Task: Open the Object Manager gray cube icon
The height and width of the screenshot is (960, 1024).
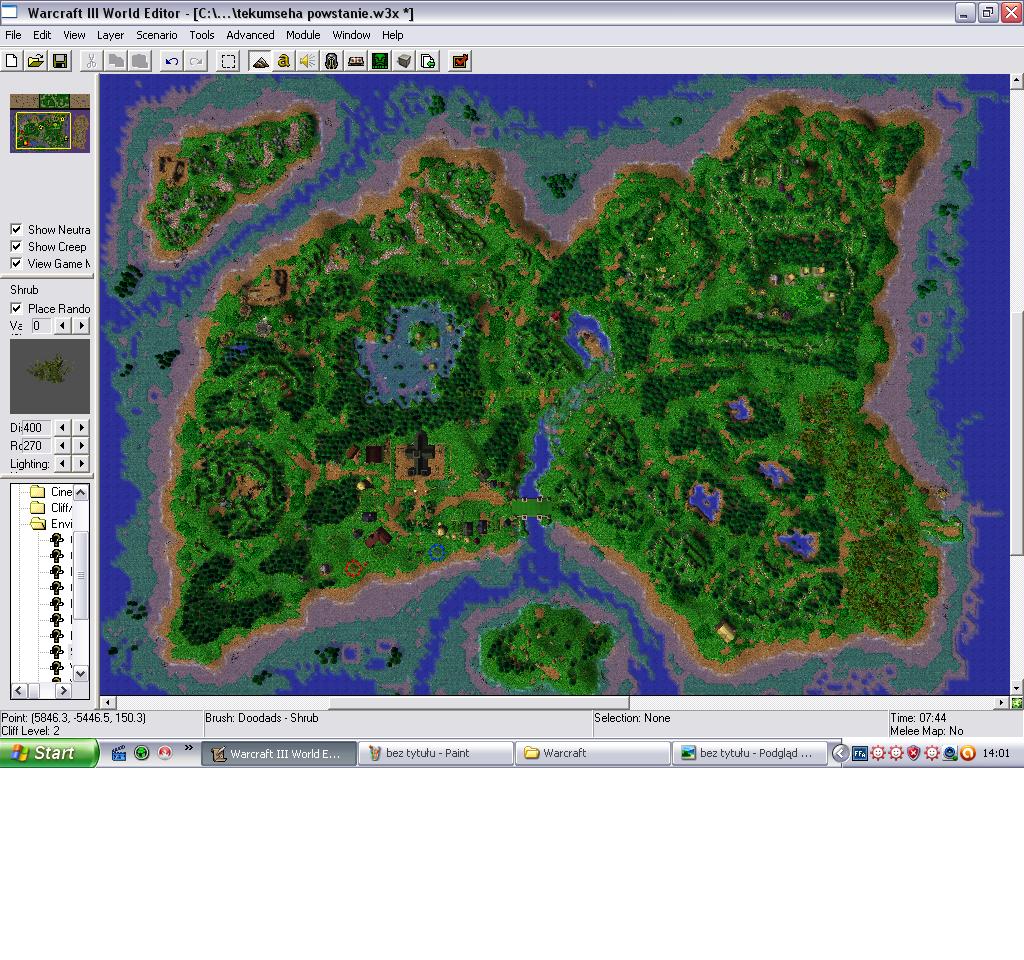Action: pos(404,61)
